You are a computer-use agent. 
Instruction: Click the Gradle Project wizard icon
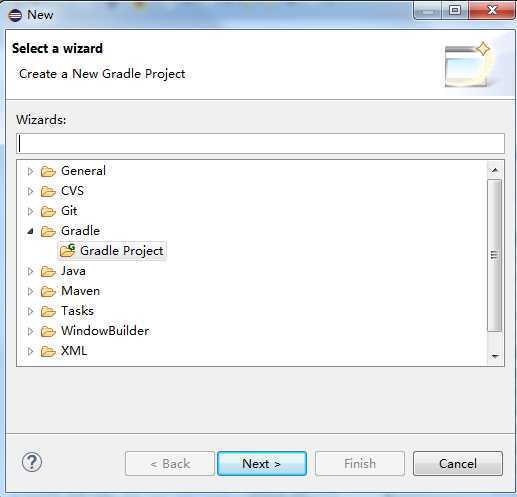[68, 251]
